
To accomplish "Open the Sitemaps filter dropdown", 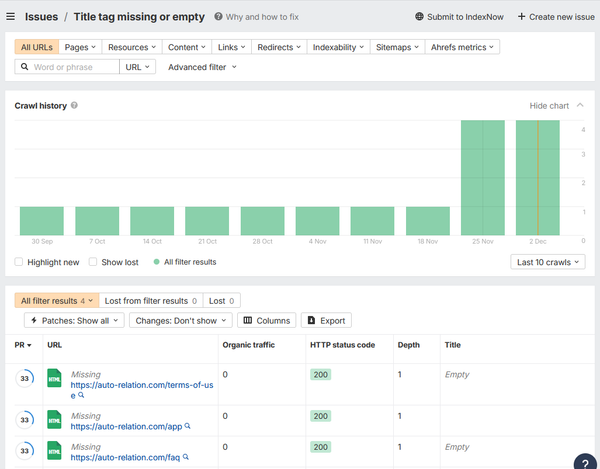I will 397,47.
